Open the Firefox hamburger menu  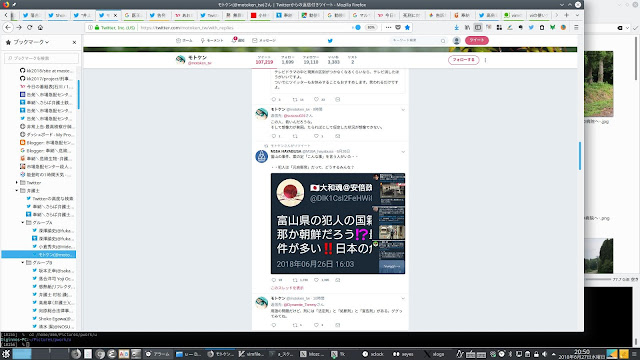click(x=576, y=27)
